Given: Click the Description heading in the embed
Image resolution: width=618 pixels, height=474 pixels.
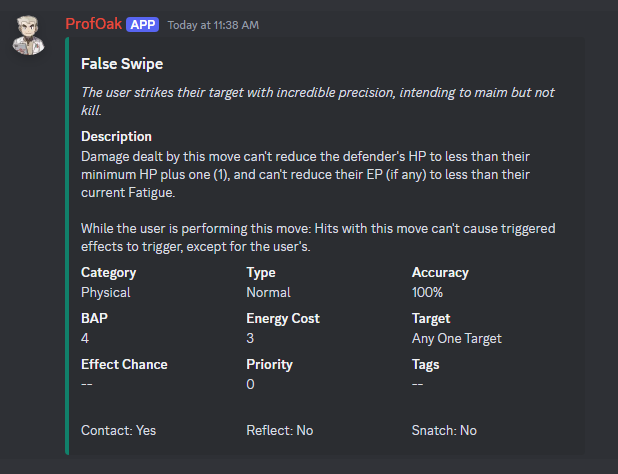Looking at the screenshot, I should (x=116, y=136).
